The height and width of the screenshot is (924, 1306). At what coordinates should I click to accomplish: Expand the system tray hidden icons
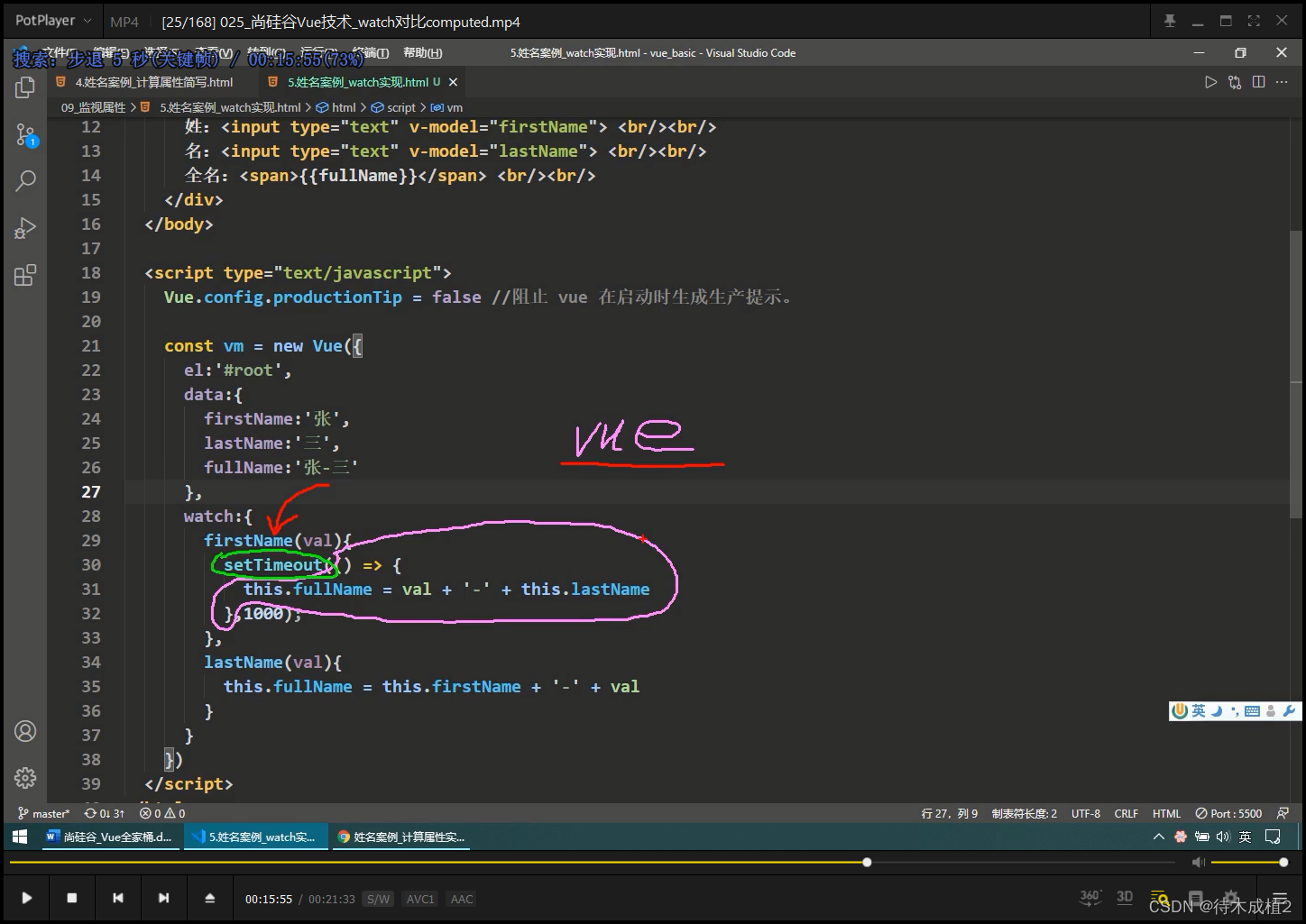1158,837
